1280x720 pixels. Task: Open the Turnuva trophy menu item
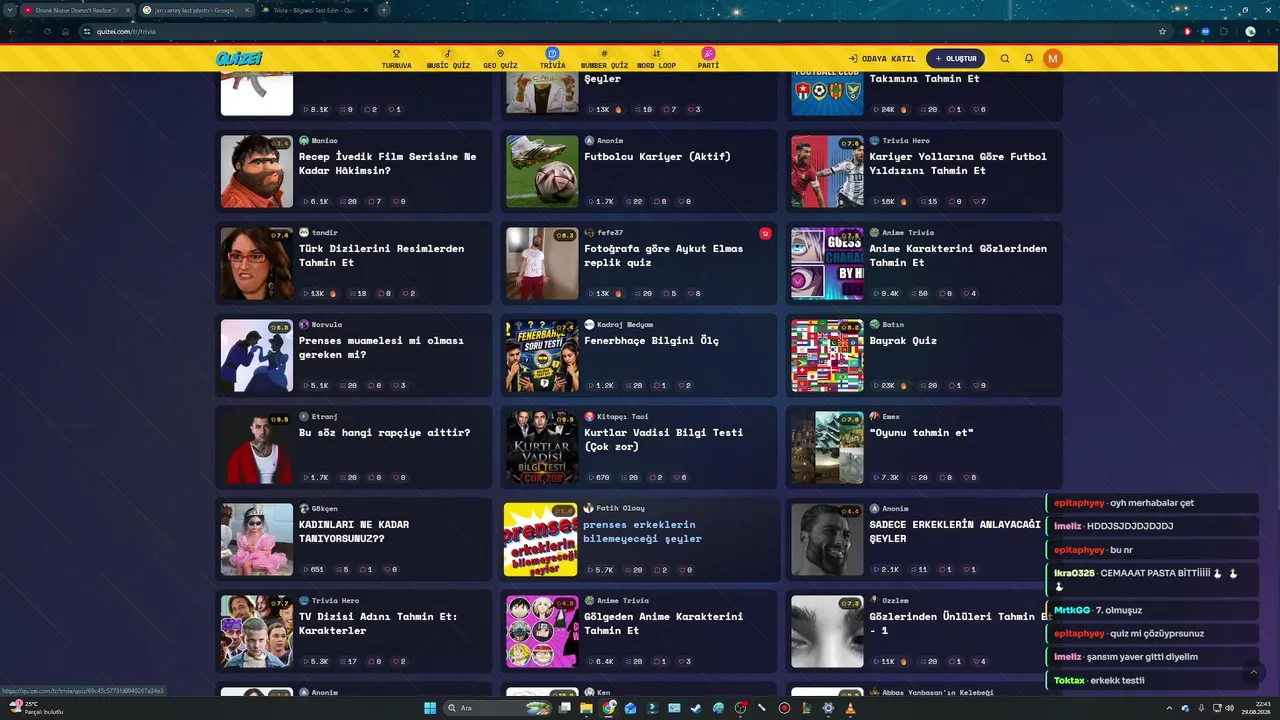[x=396, y=59]
